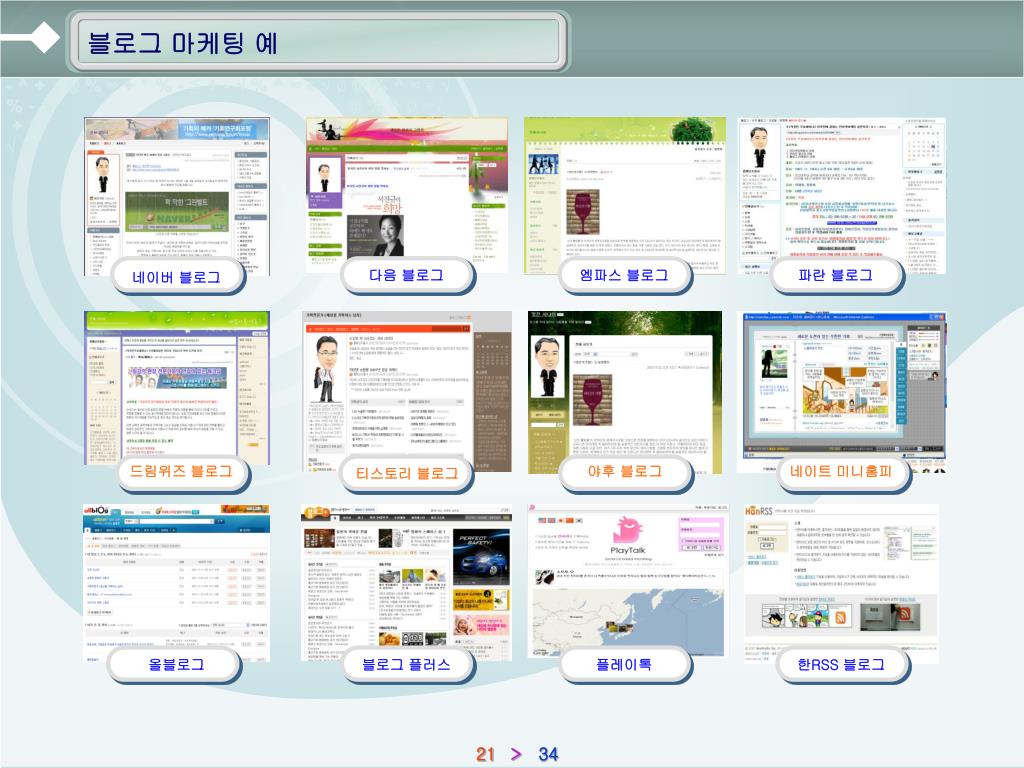1024x768 pixels.
Task: Click the current page number 21
Action: tap(485, 754)
